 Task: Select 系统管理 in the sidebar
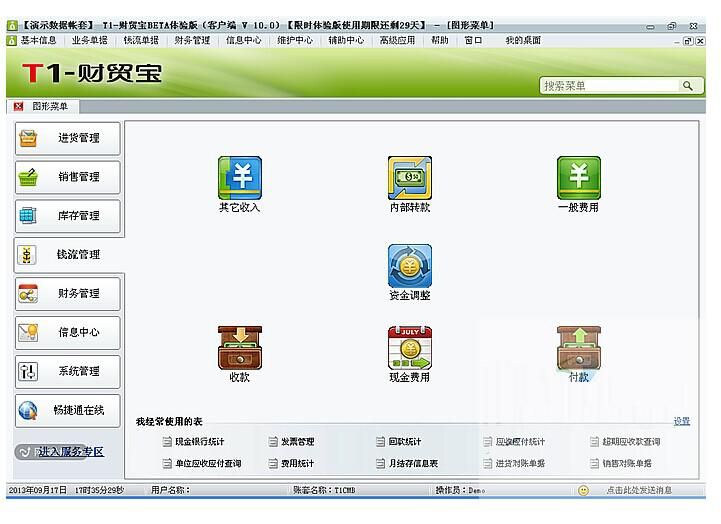pyautogui.click(x=68, y=371)
